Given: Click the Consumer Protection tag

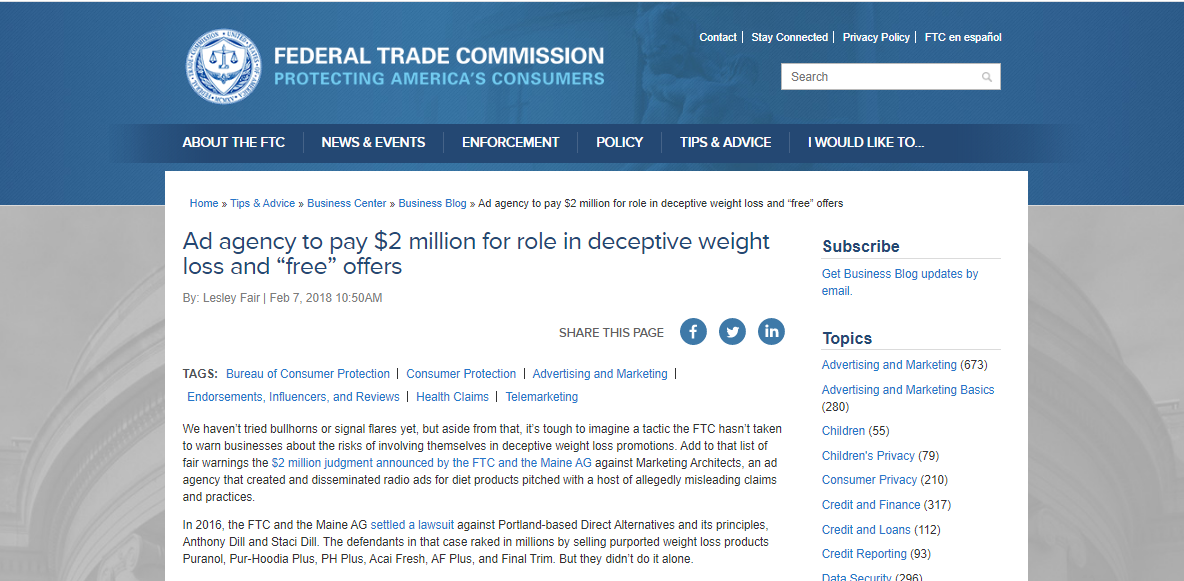Looking at the screenshot, I should [x=461, y=374].
